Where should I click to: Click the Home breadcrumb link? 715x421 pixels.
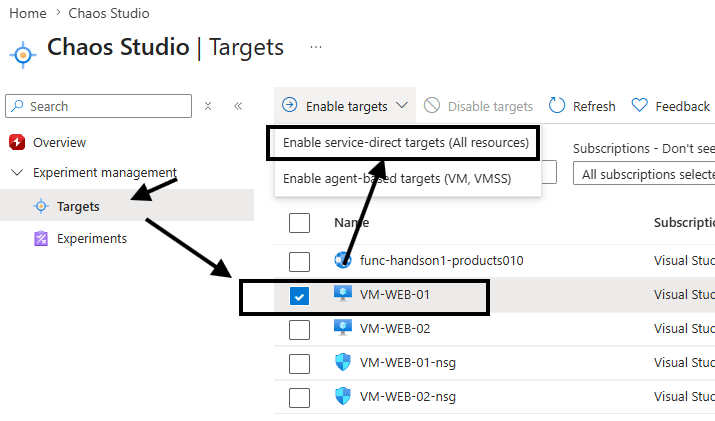pyautogui.click(x=27, y=13)
